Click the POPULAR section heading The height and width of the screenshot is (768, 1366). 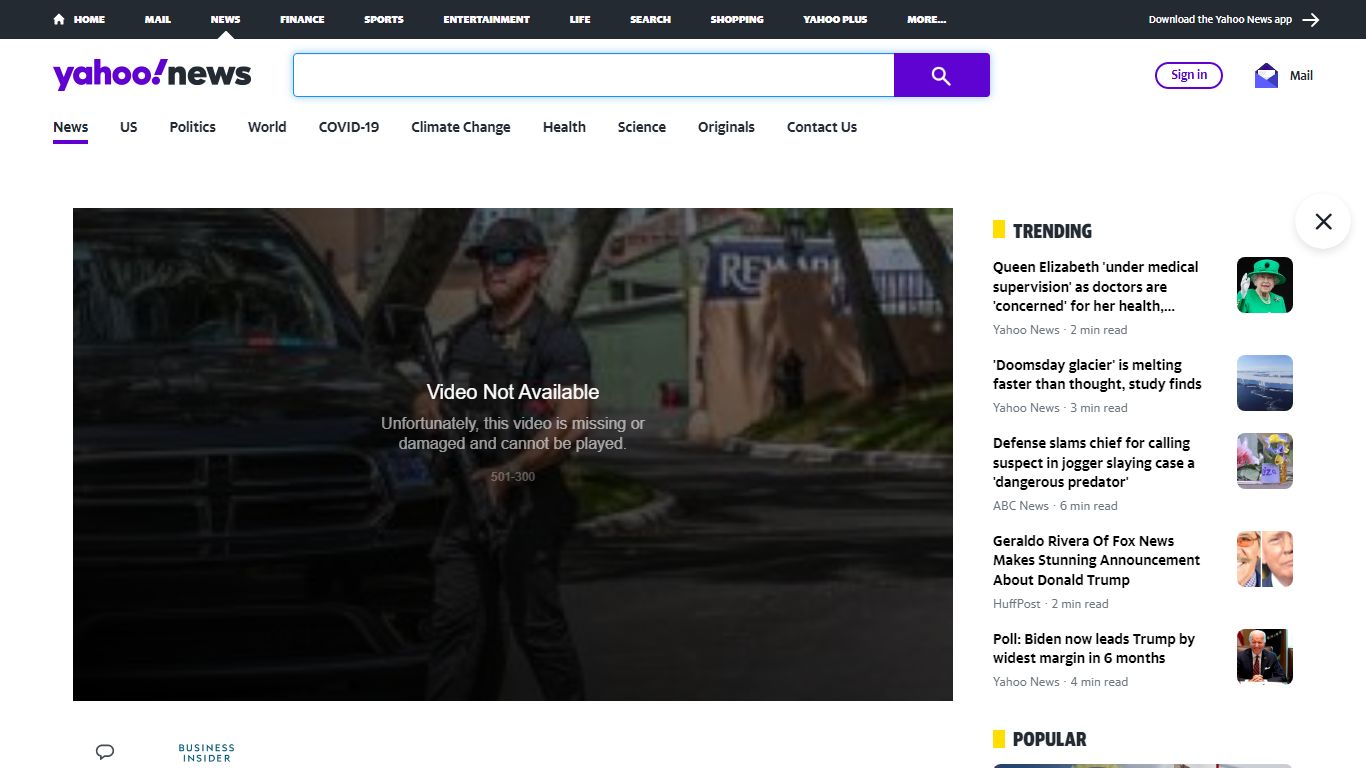(x=1049, y=739)
